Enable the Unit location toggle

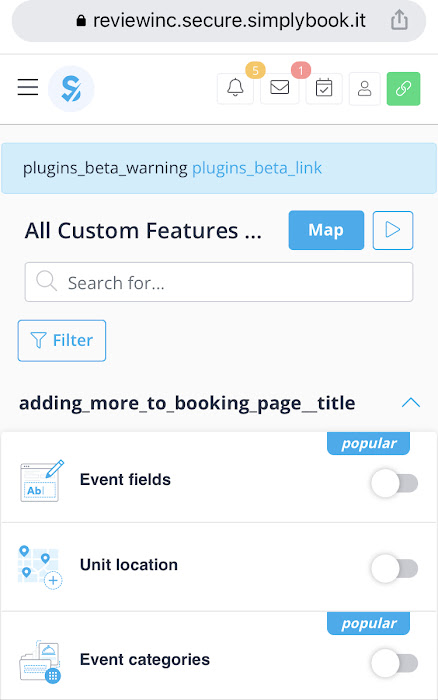[x=394, y=568]
